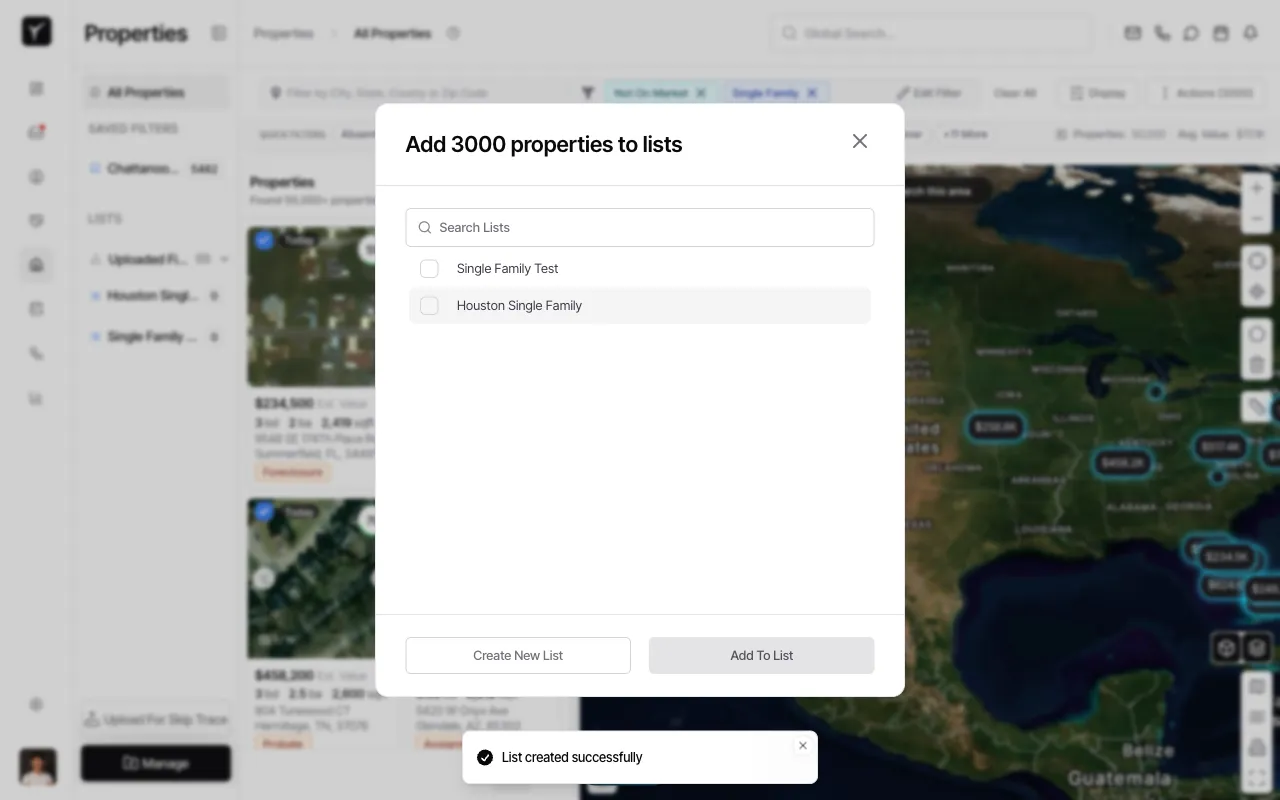Remove the Single Family filter chip
The width and height of the screenshot is (1280, 800).
pyautogui.click(x=812, y=93)
